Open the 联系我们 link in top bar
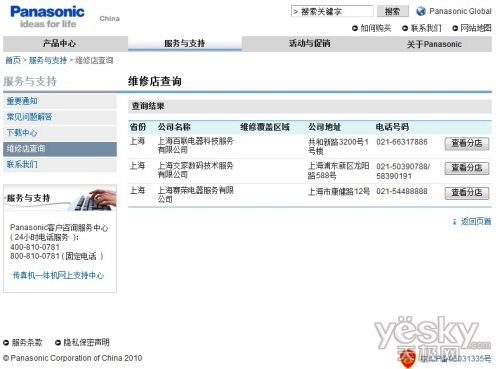The image size is (500, 369). [x=426, y=28]
